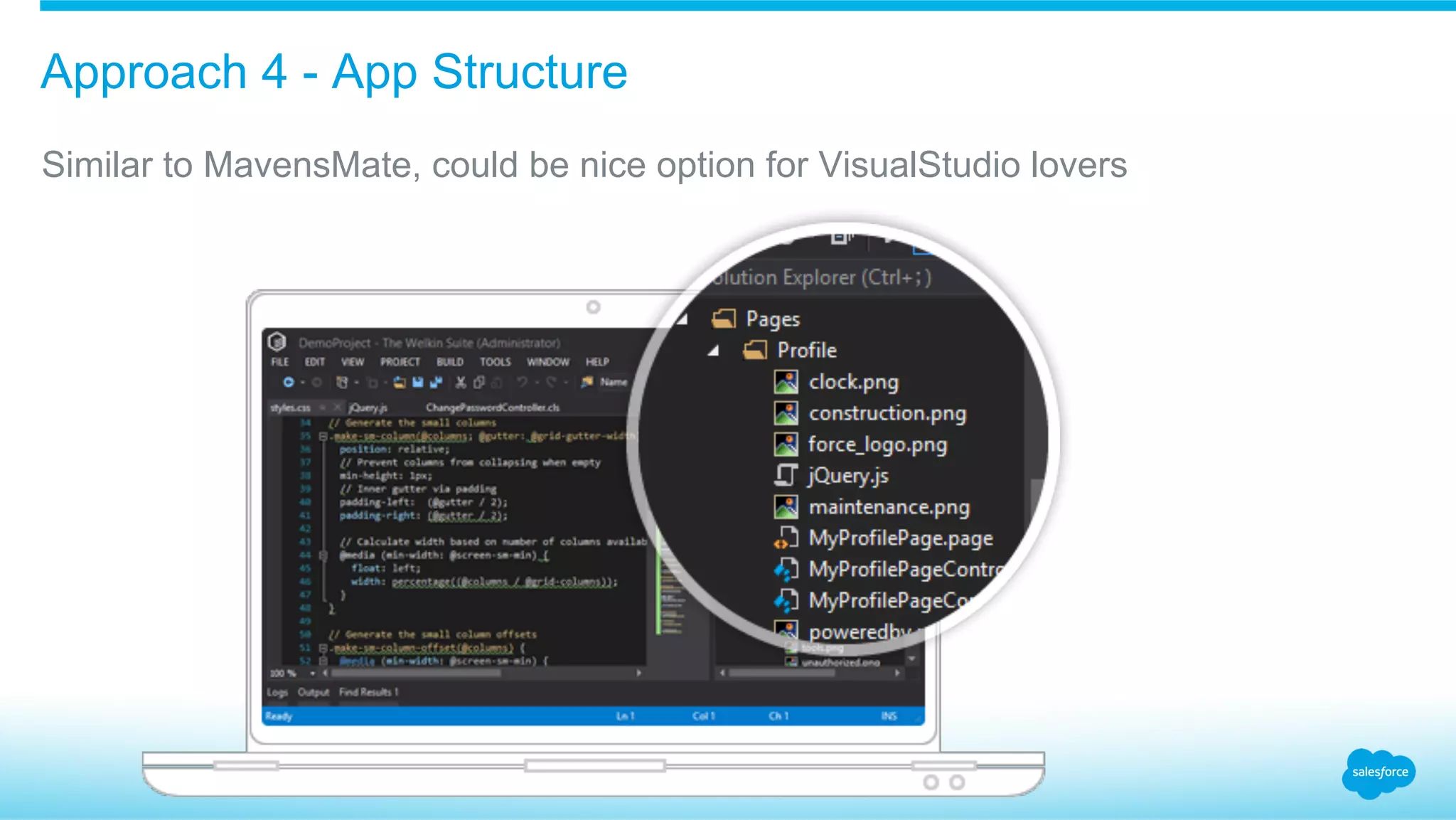Click the 'Ln 1' status indicator
The width and height of the screenshot is (1456, 820).
625,716
